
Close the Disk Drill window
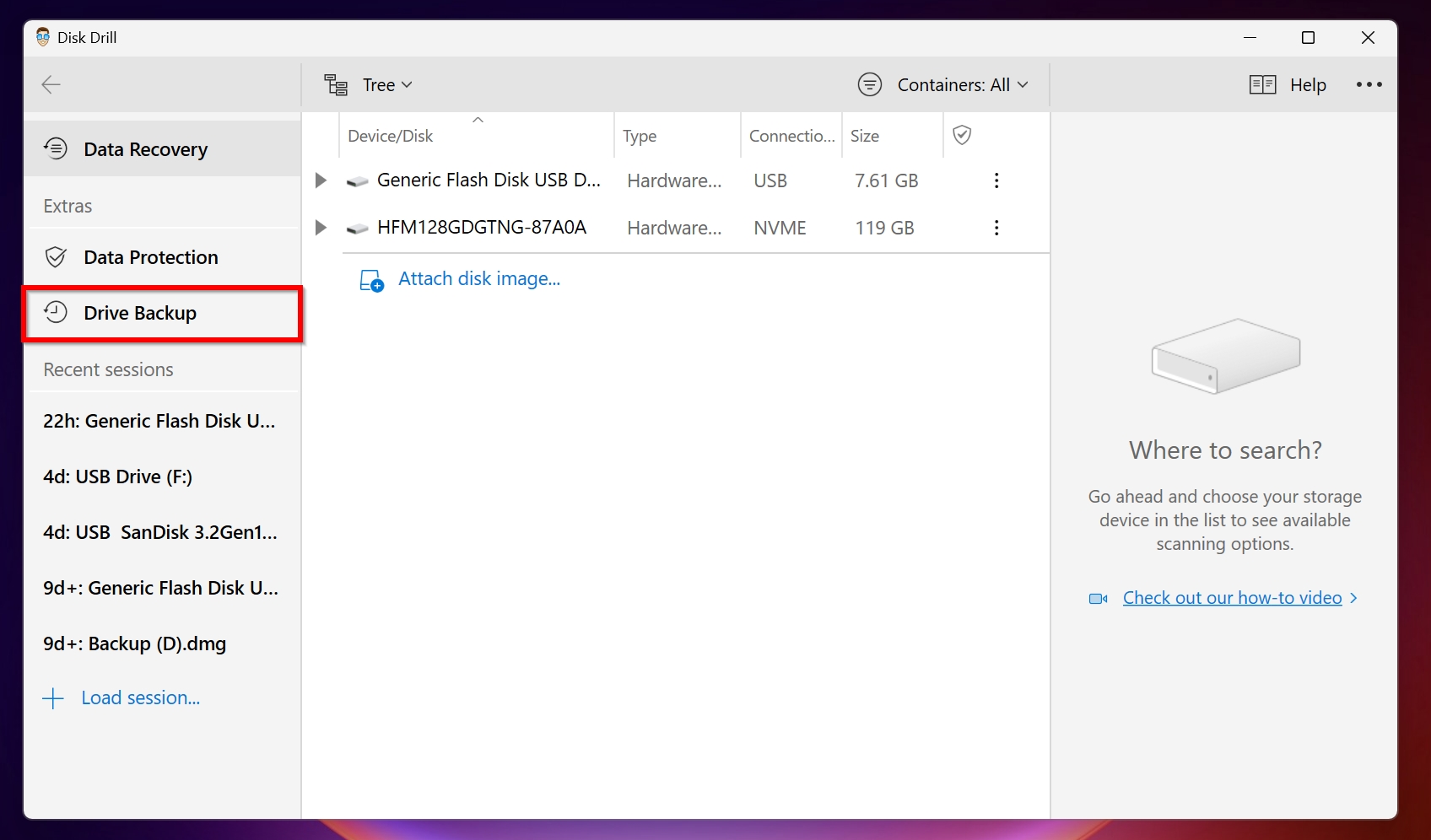pyautogui.click(x=1368, y=37)
